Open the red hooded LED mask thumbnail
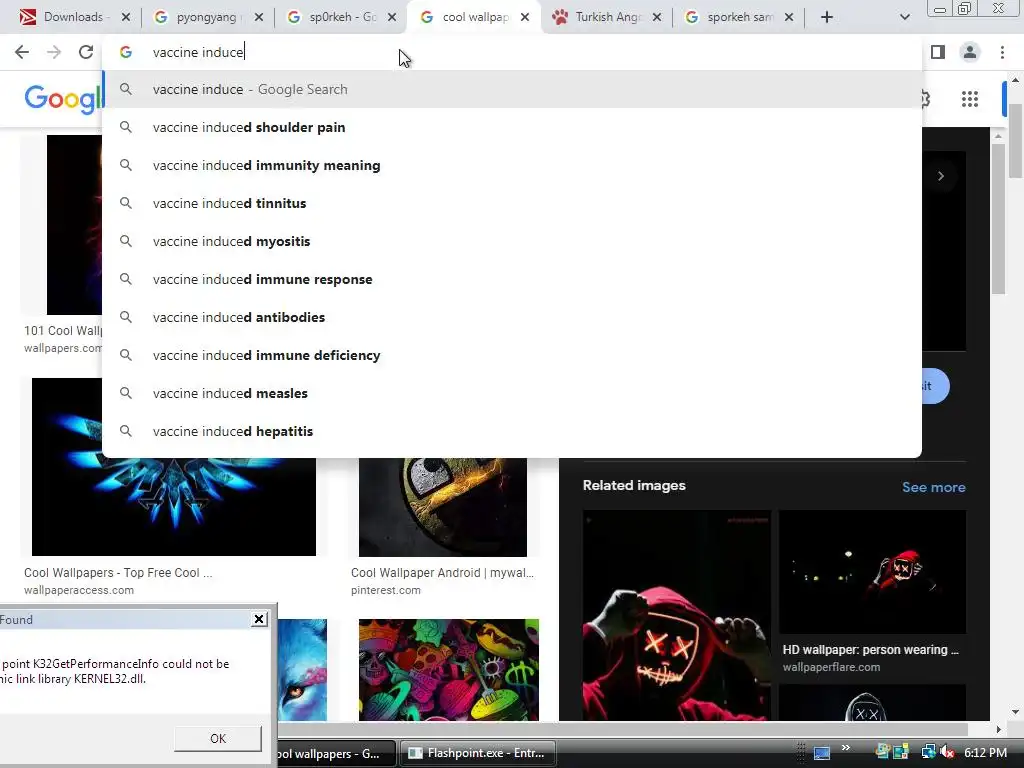This screenshot has height=768, width=1024. point(677,615)
